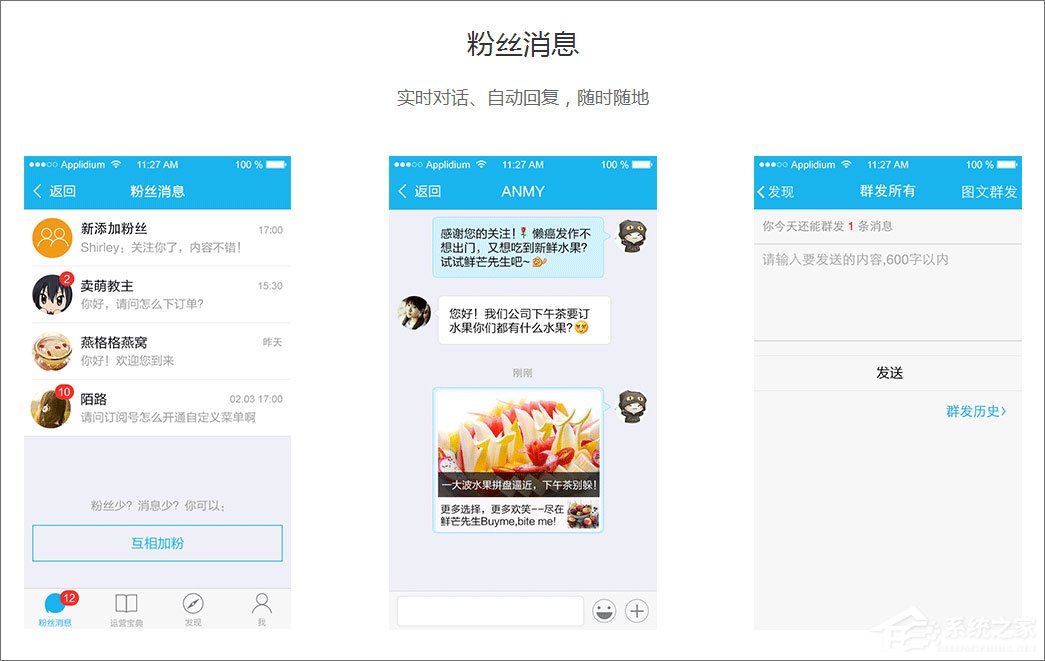Focus the chat message input box
This screenshot has width=1045, height=661.
coord(491,610)
